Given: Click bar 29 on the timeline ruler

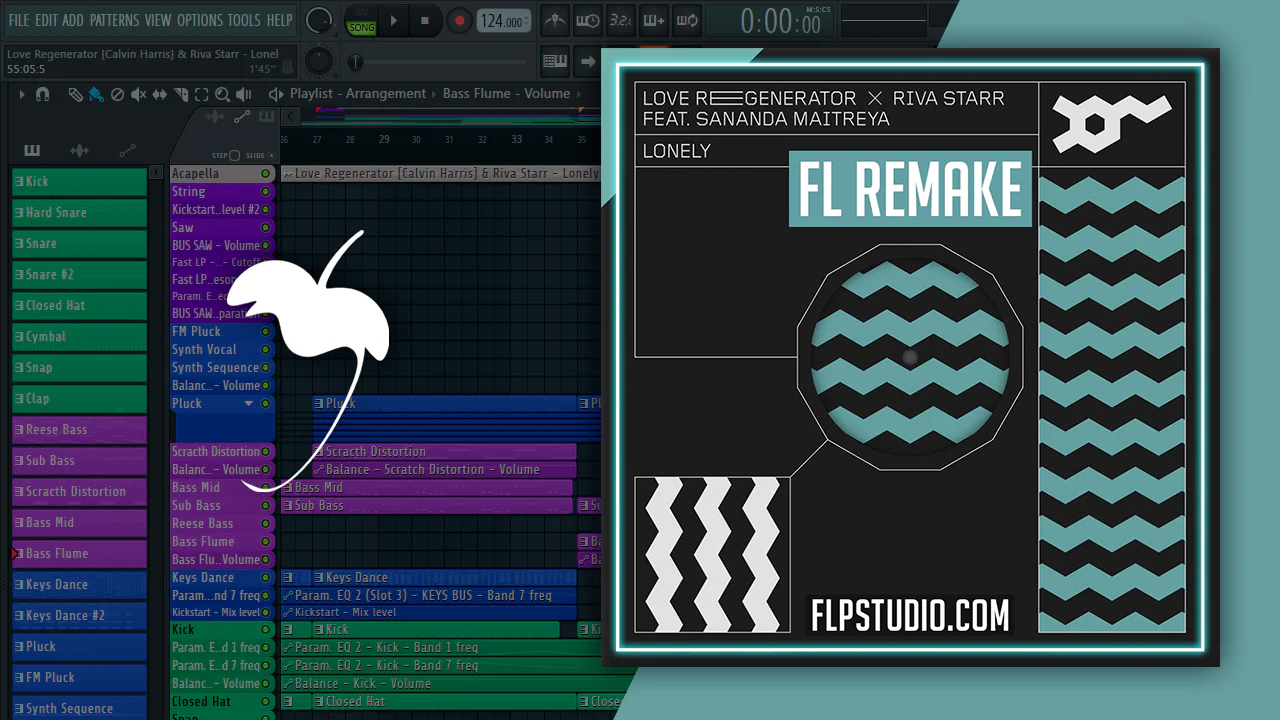Looking at the screenshot, I should [x=384, y=140].
